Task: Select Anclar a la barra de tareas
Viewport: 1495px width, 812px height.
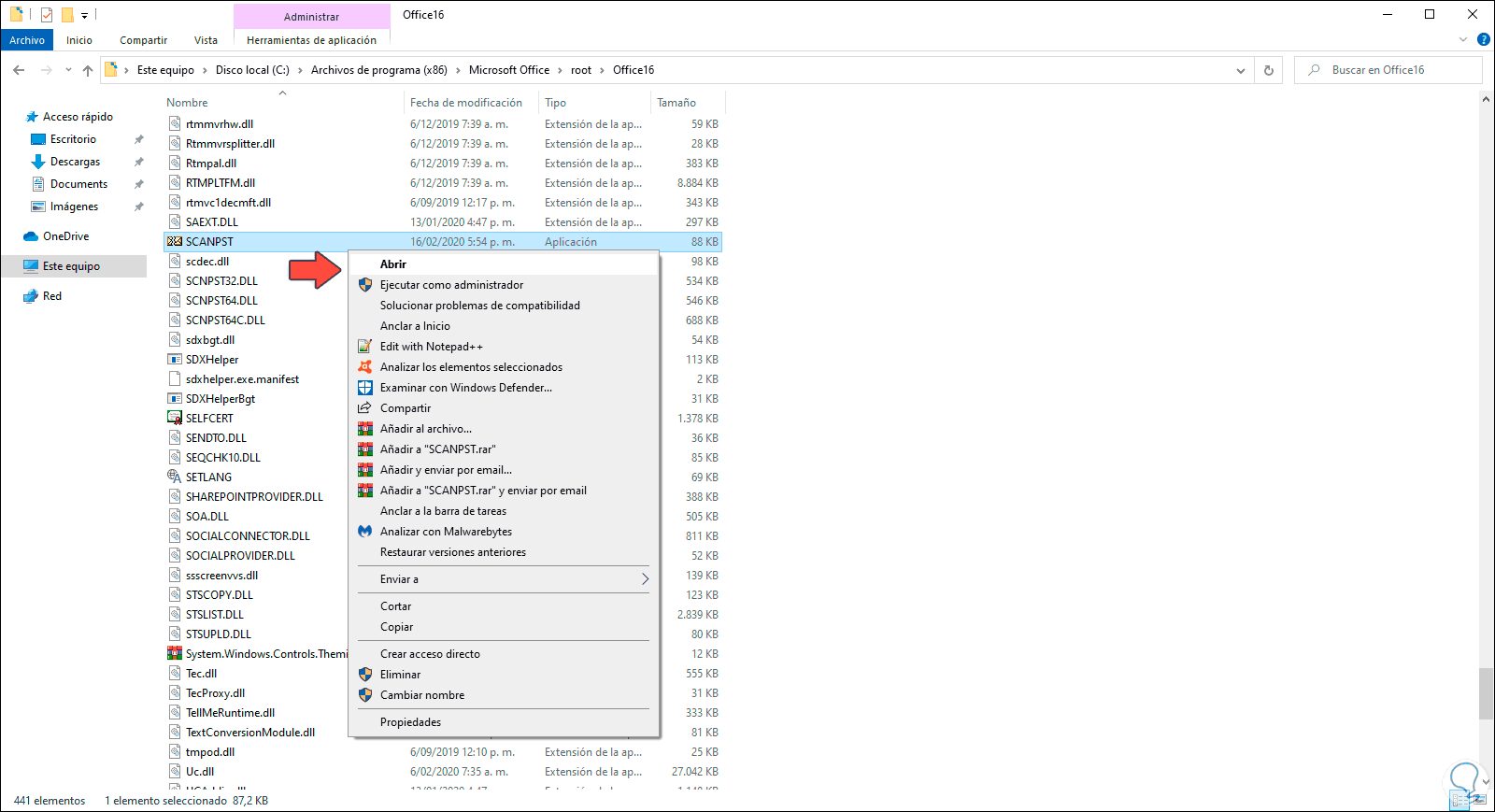Action: click(504, 511)
